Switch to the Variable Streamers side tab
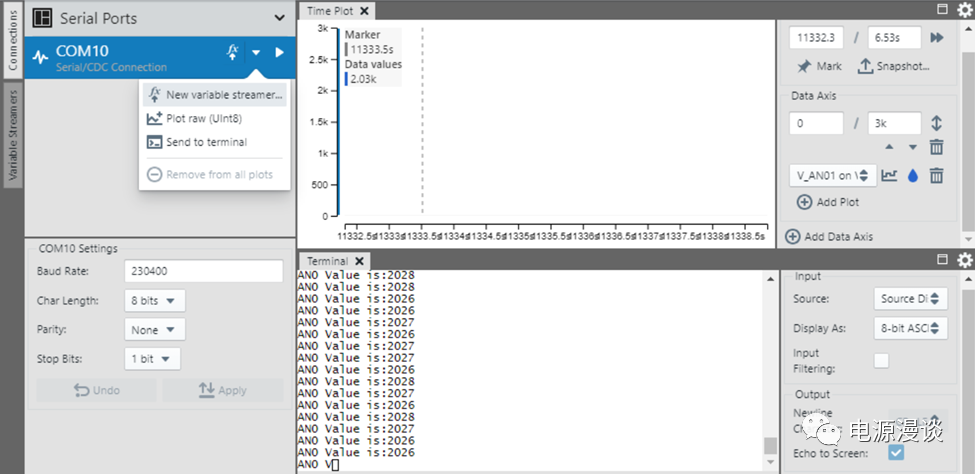Image resolution: width=975 pixels, height=474 pixels. click(x=13, y=135)
